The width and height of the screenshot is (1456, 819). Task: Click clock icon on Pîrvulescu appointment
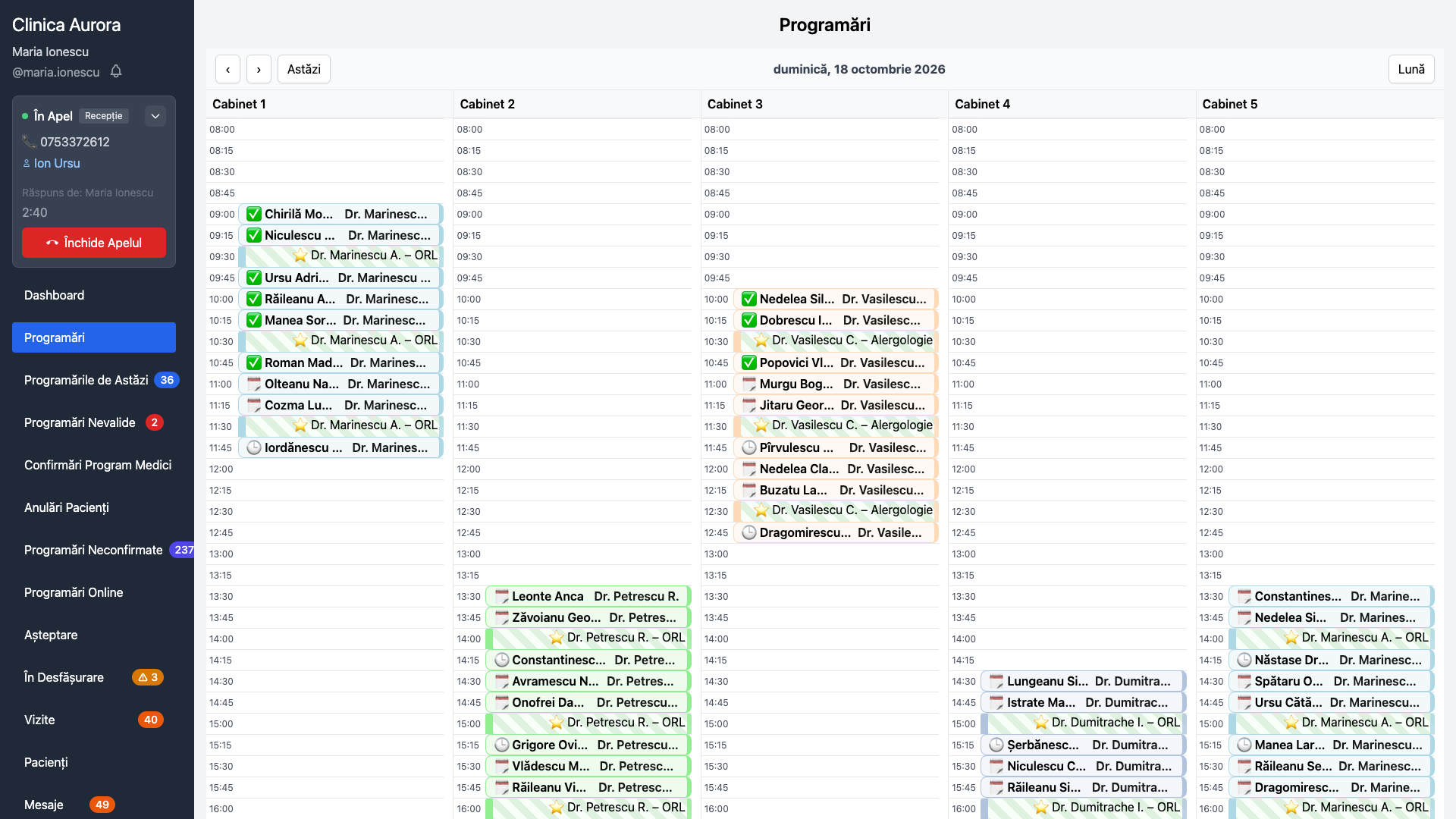(749, 447)
